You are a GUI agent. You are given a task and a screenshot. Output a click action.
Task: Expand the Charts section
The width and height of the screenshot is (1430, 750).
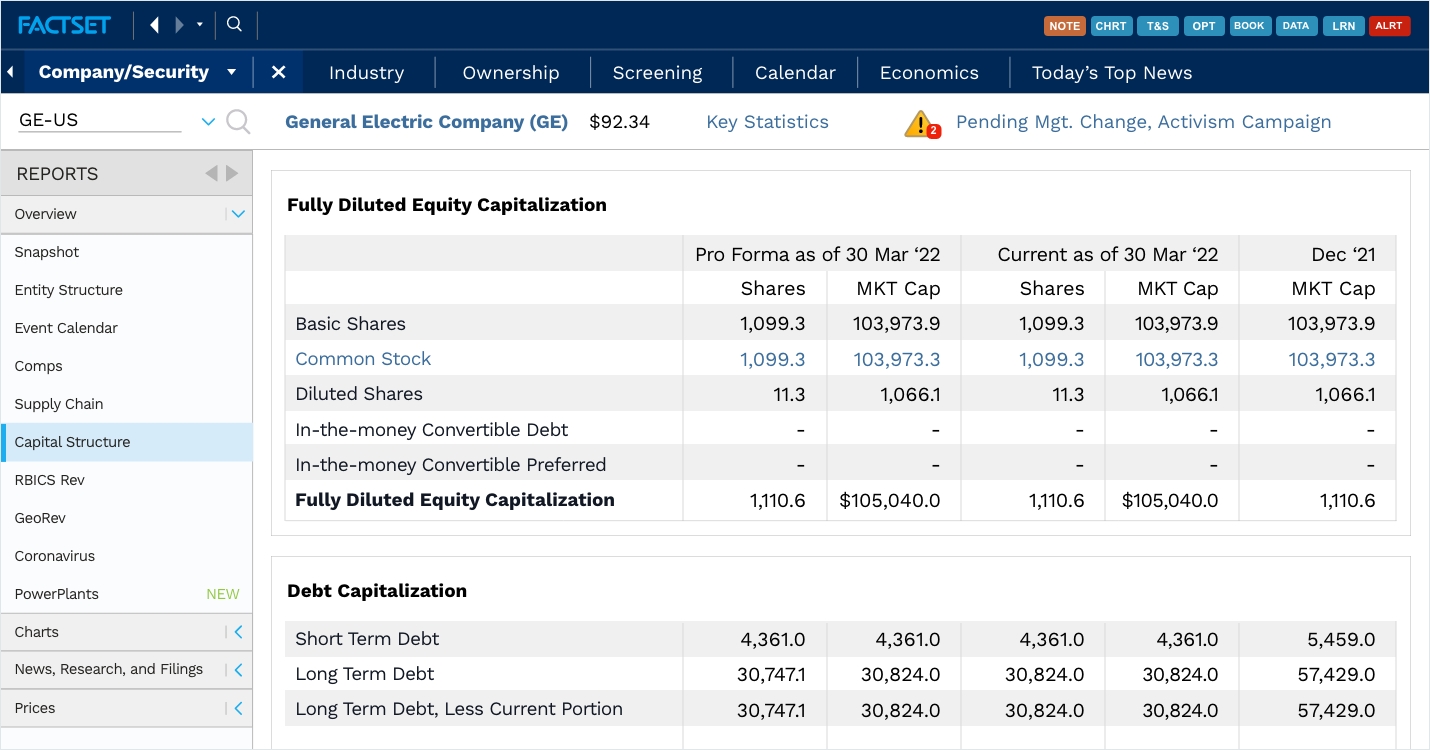[238, 632]
